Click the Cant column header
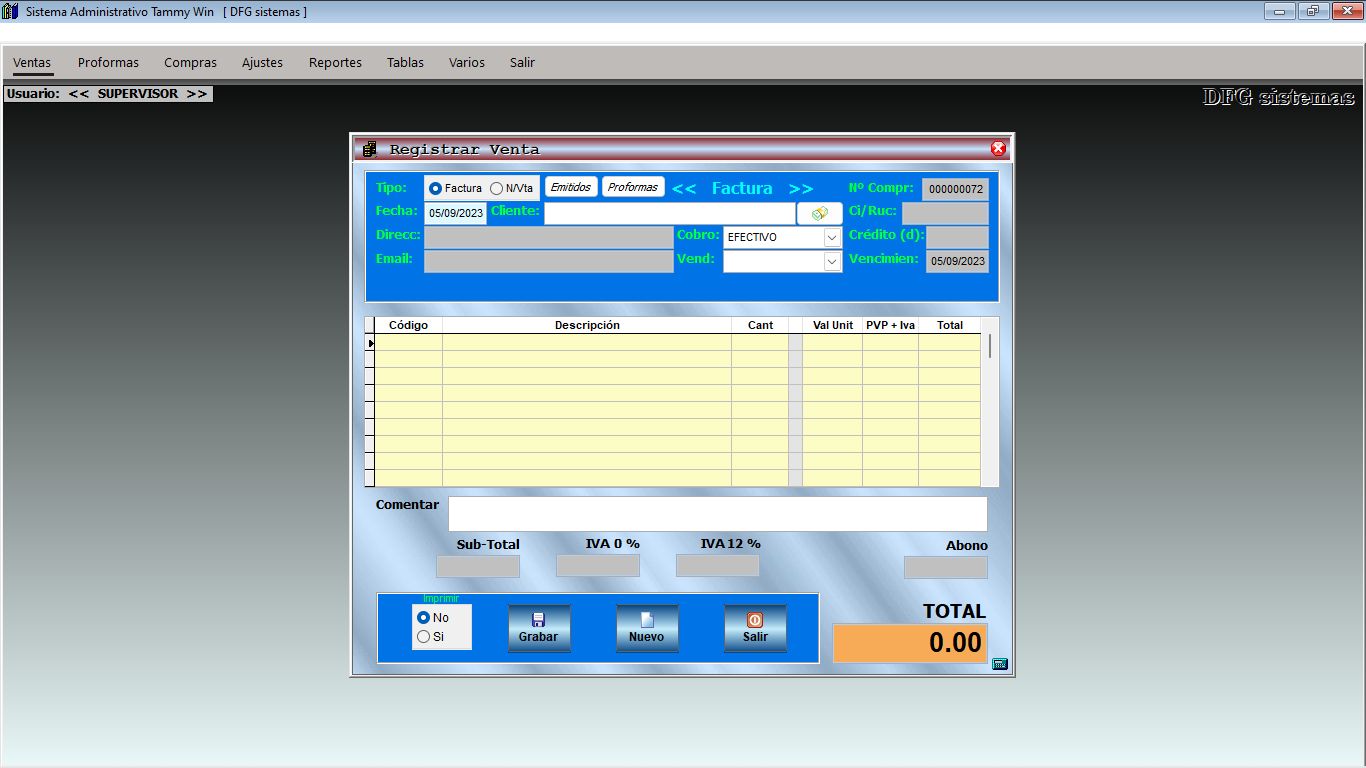The image size is (1366, 768). click(760, 325)
